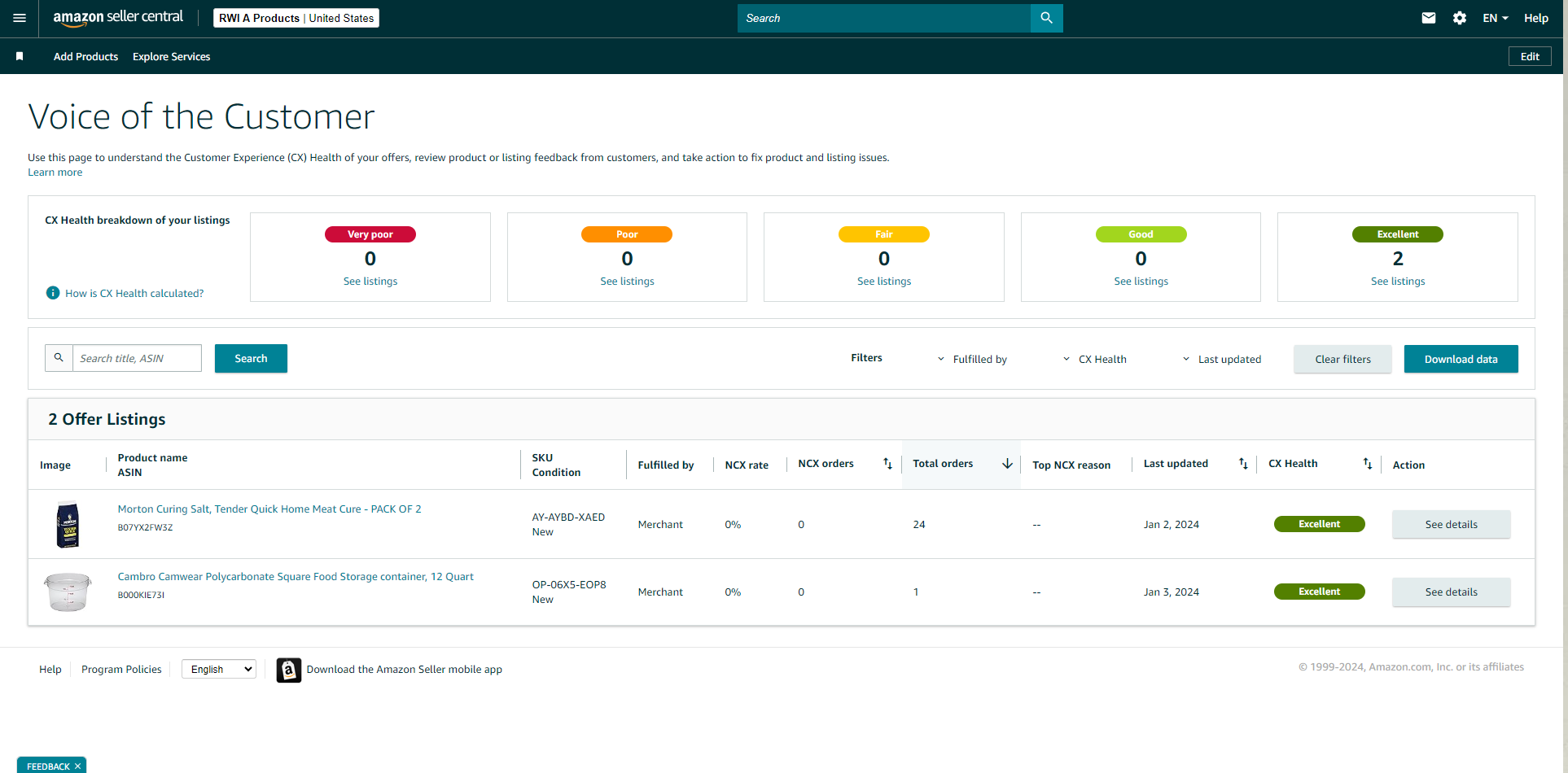The height and width of the screenshot is (773, 1568).
Task: Open the Morton Curing Salt product thumbnail
Action: point(68,524)
